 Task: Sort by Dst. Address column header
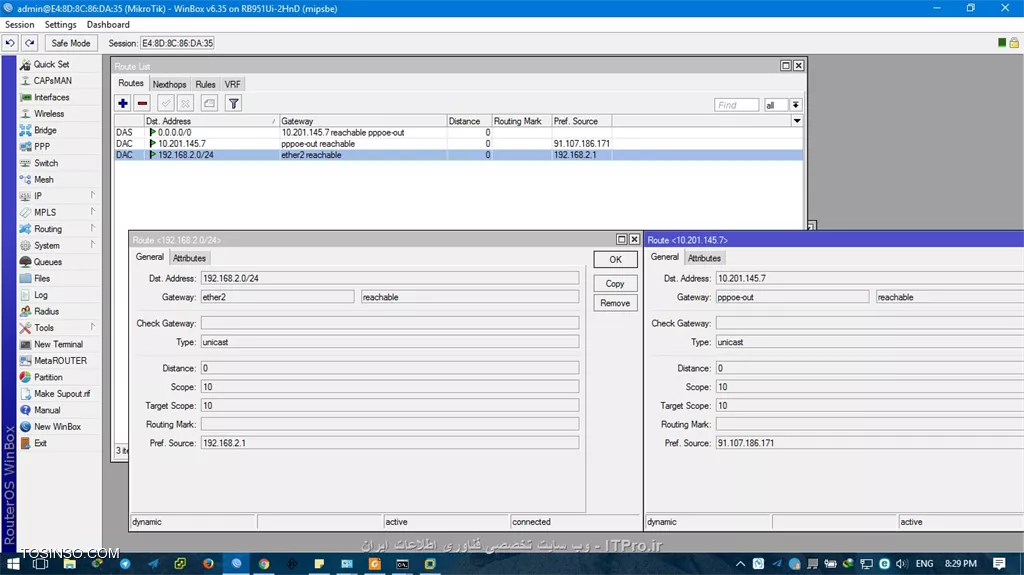(211, 121)
